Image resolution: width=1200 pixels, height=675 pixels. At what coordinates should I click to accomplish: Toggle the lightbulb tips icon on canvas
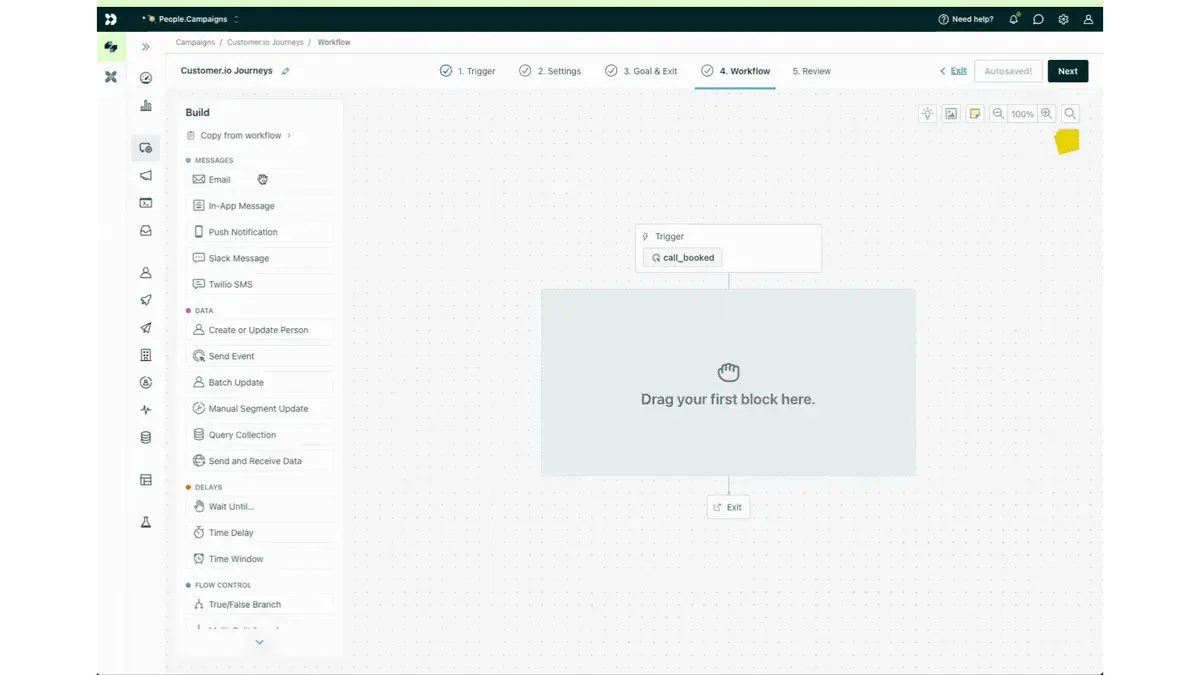pyautogui.click(x=927, y=114)
